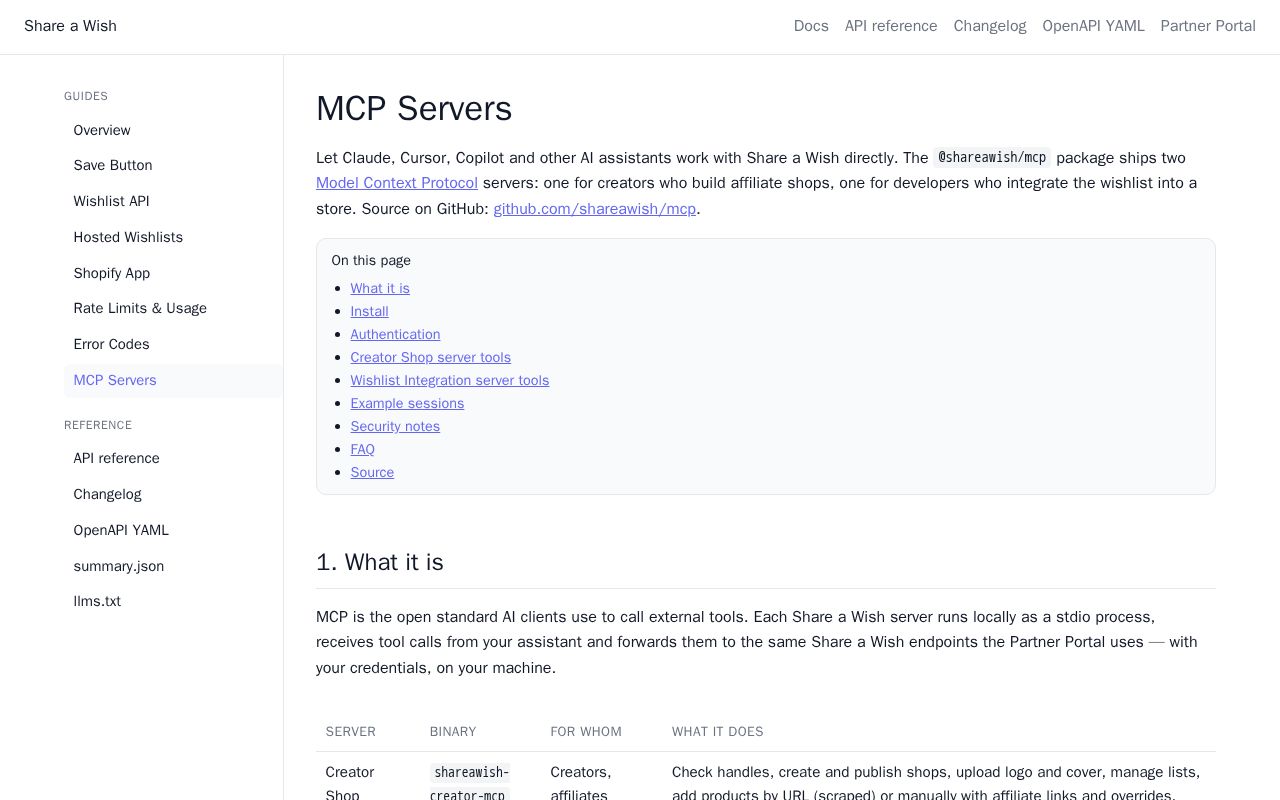Click the GUIDES sidebar section label
This screenshot has height=800, width=1280.
point(86,96)
